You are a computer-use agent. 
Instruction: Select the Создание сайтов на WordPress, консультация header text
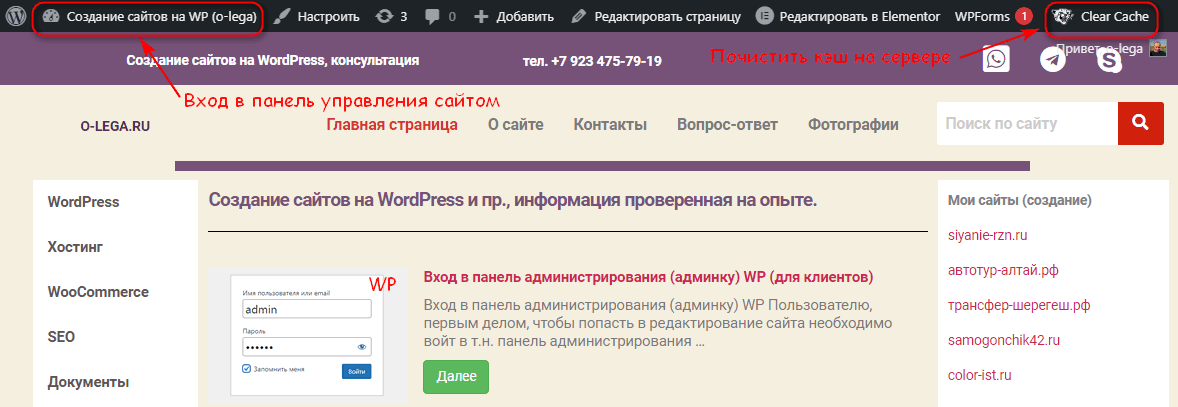pyautogui.click(x=273, y=60)
